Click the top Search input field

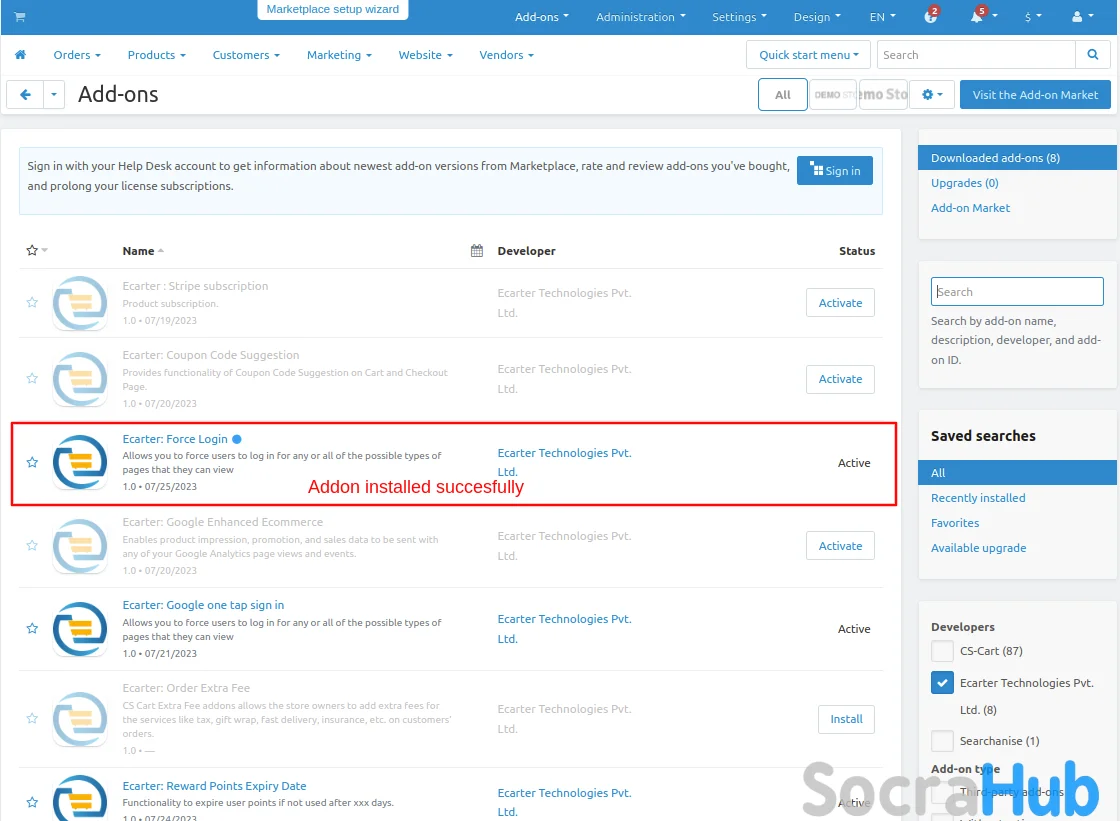point(975,55)
